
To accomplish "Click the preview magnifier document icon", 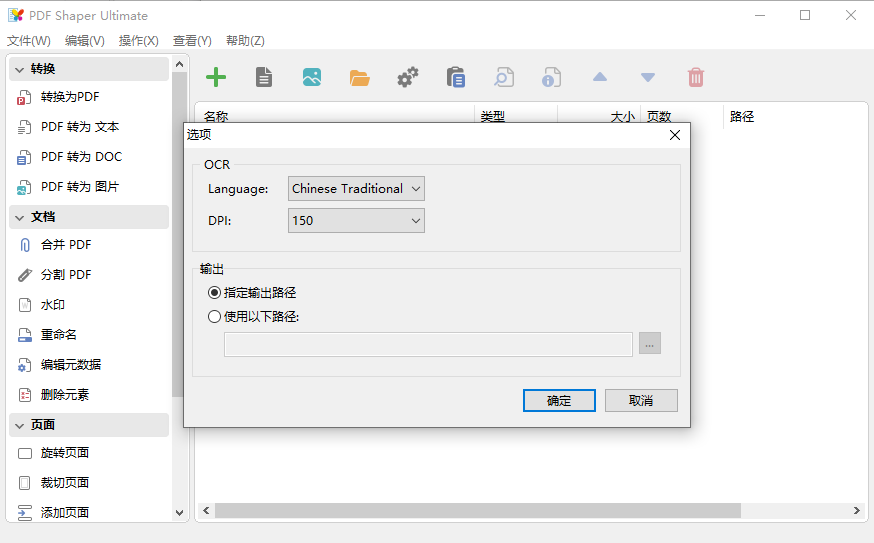I will pos(504,77).
